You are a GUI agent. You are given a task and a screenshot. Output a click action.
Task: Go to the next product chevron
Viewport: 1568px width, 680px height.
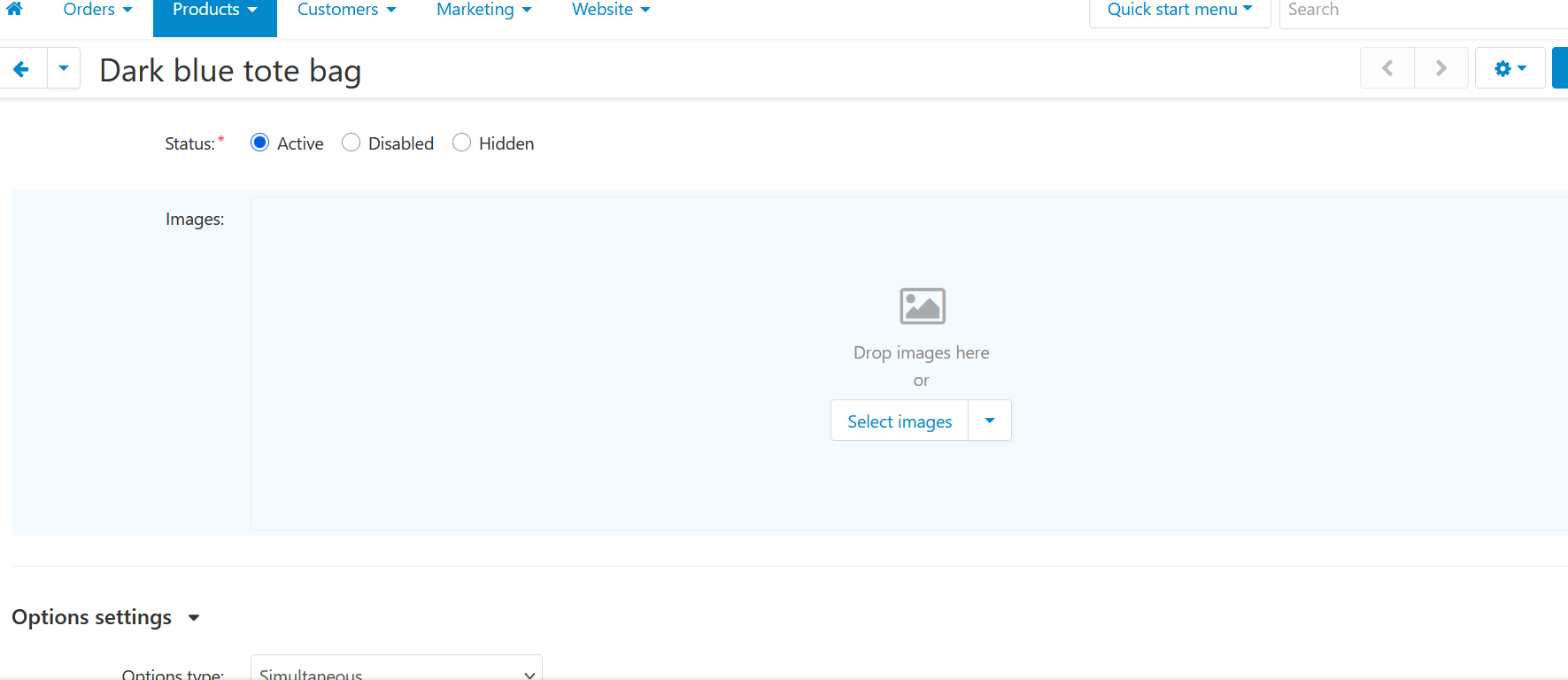[1441, 68]
